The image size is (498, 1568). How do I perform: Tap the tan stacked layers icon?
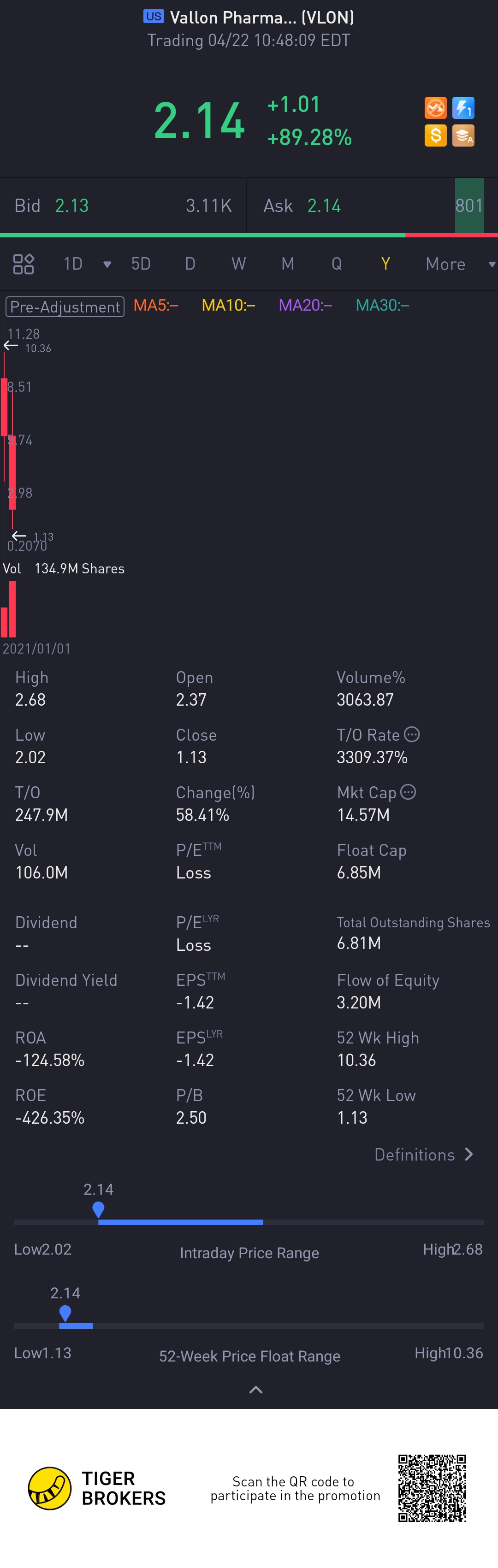[x=463, y=135]
